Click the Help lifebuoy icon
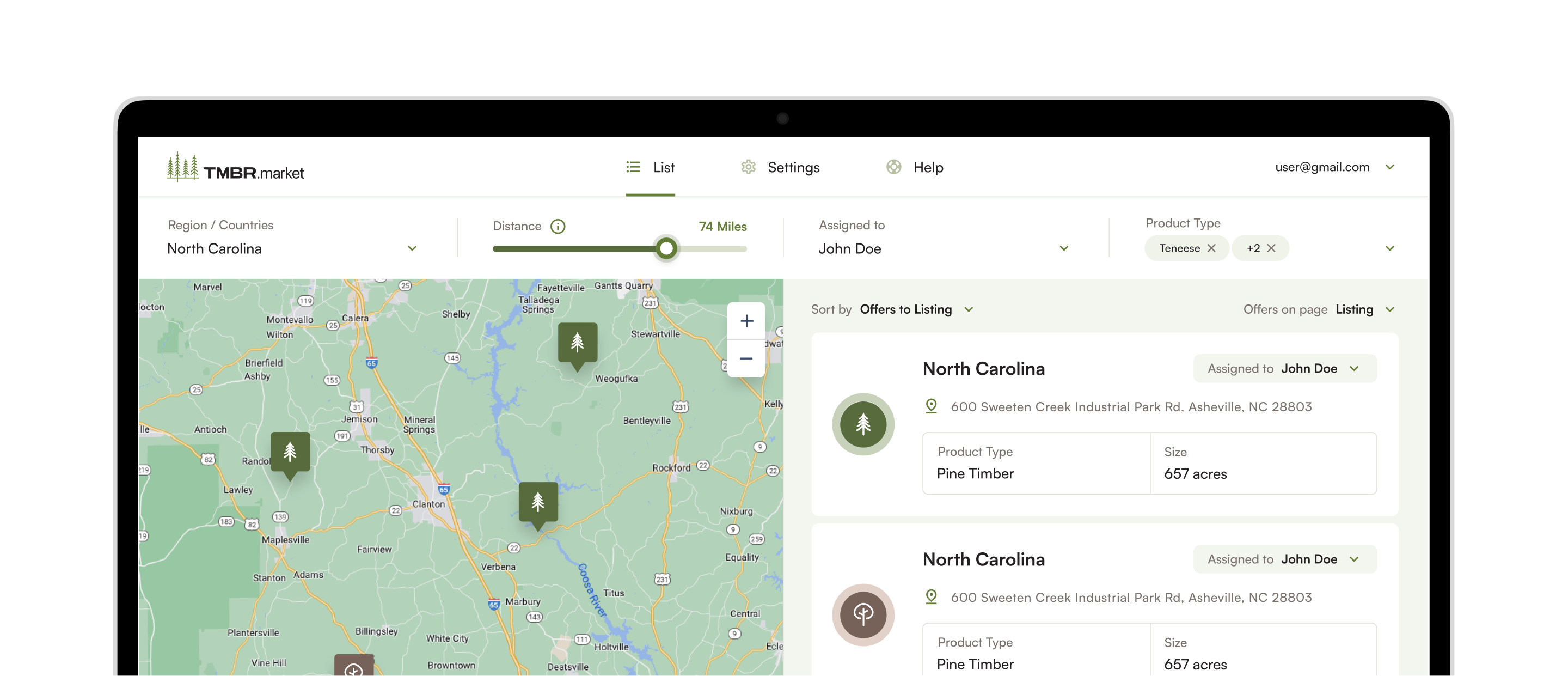The width and height of the screenshot is (1568, 676). (893, 167)
